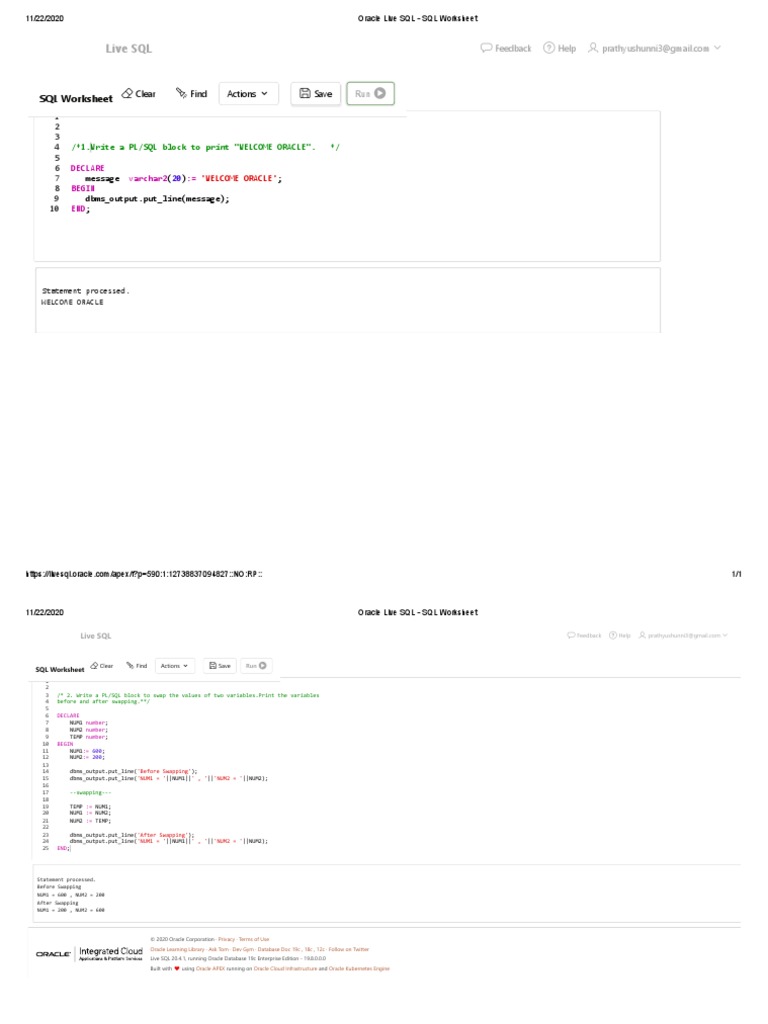Click the DECLARE keyword in first worksheet
The height and width of the screenshot is (1024, 768).
[88, 168]
